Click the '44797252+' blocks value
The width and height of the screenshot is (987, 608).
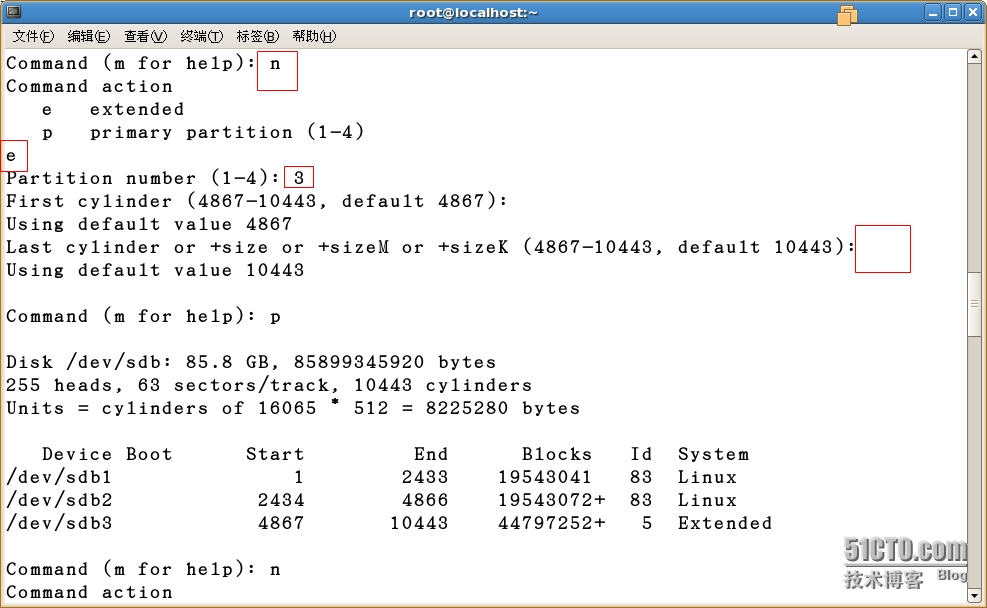click(551, 523)
